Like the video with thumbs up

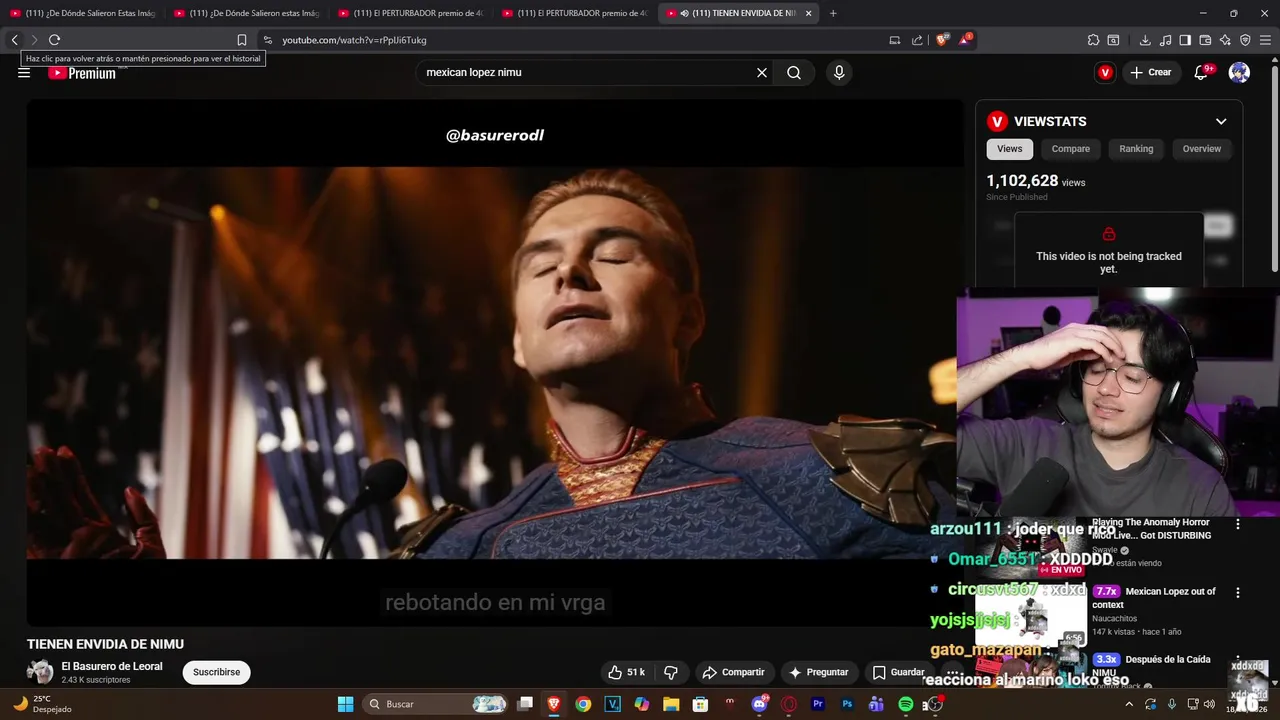tap(628, 672)
